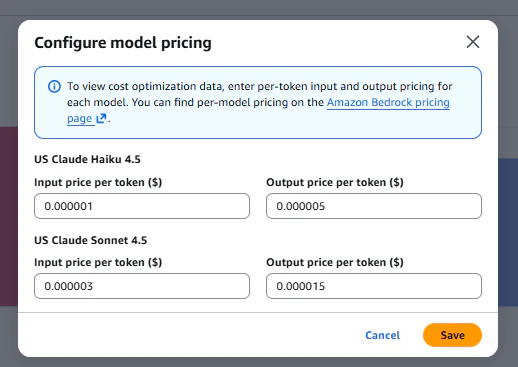Click the 'US Claude Sonnet 4.5' label
The width and height of the screenshot is (518, 367).
pyautogui.click(x=91, y=240)
